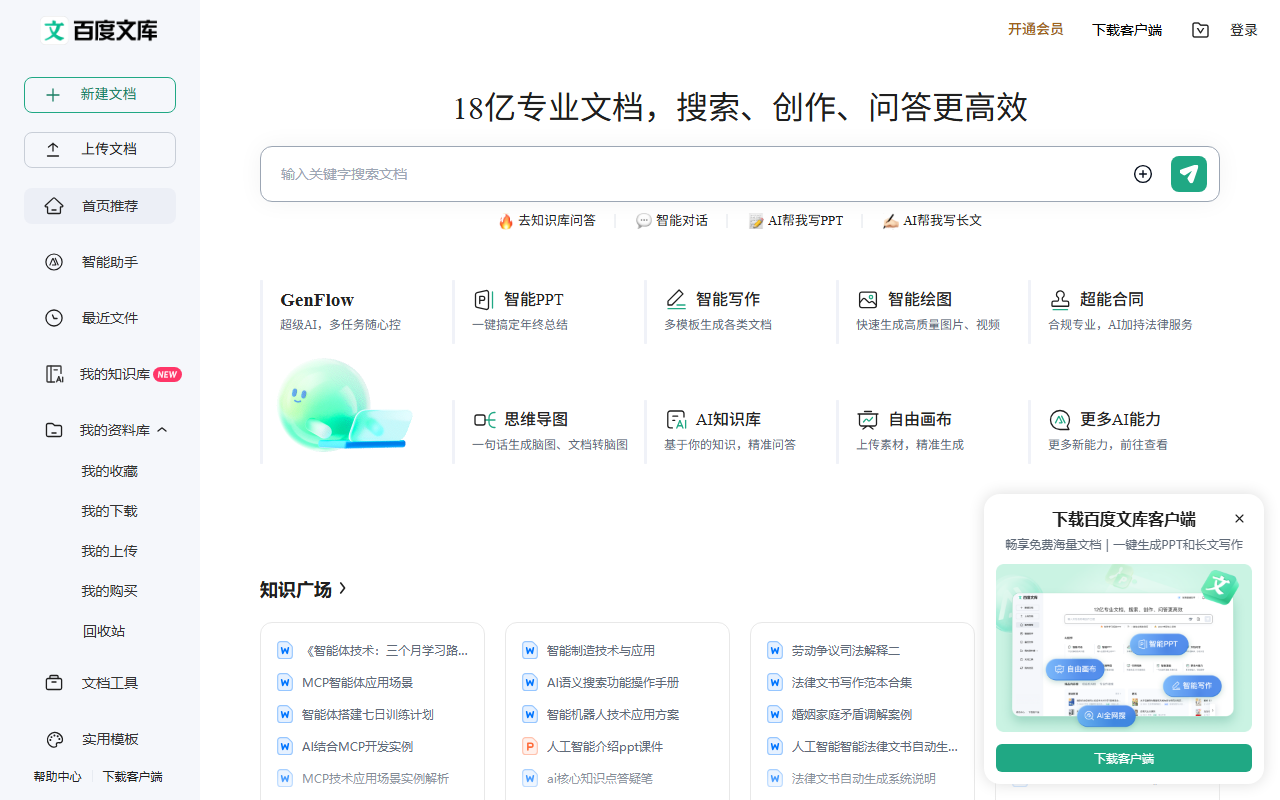Click the palette icon for 实用模板
Screen dimensions: 1280x800
click(54, 739)
